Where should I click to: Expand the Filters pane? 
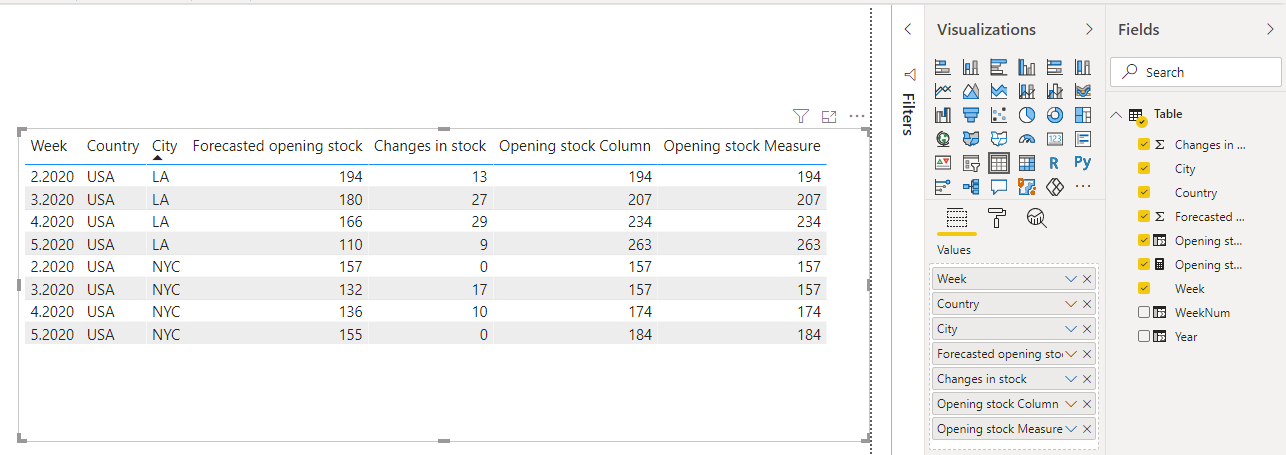point(907,30)
